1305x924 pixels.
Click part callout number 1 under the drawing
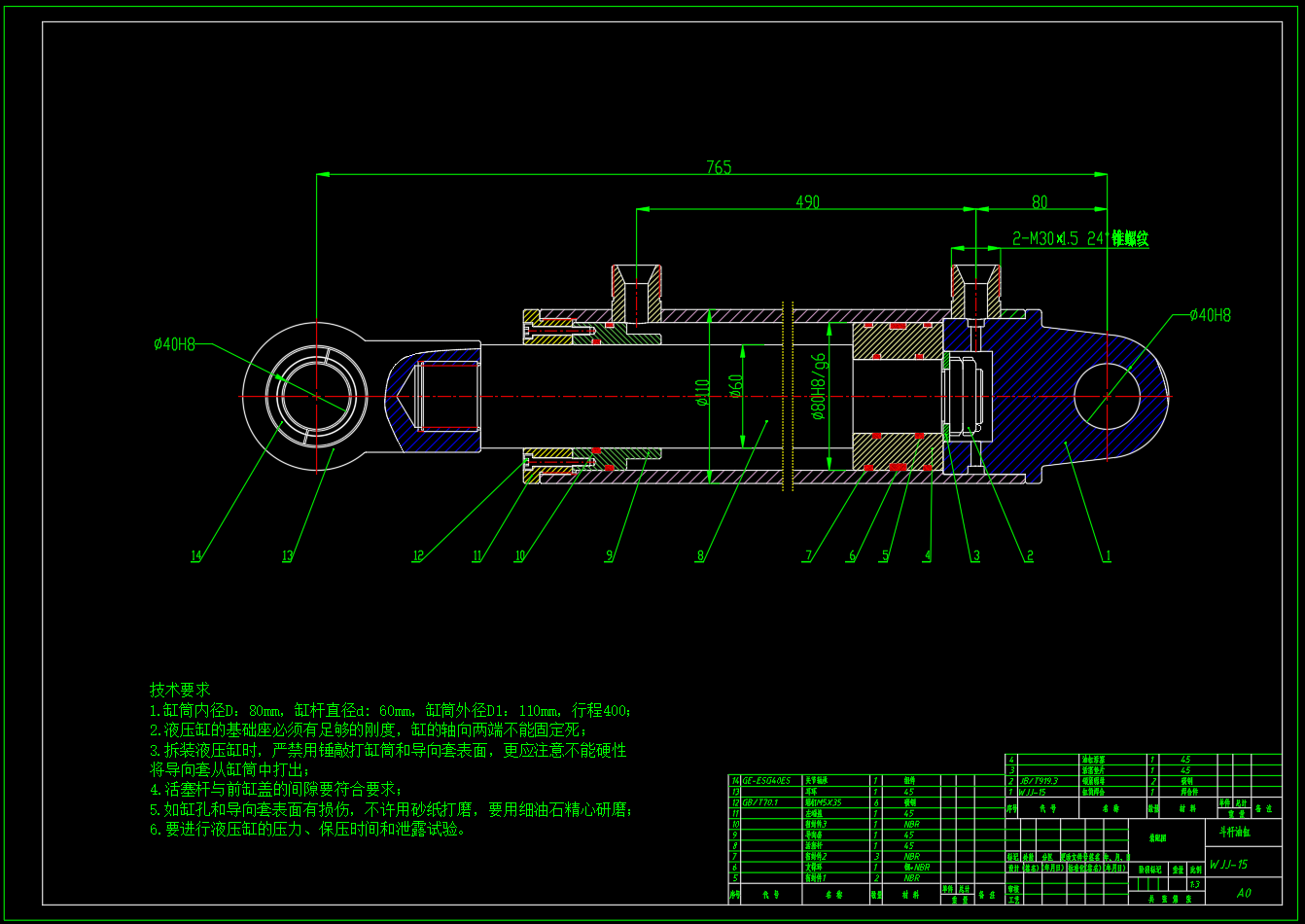pyautogui.click(x=1107, y=556)
